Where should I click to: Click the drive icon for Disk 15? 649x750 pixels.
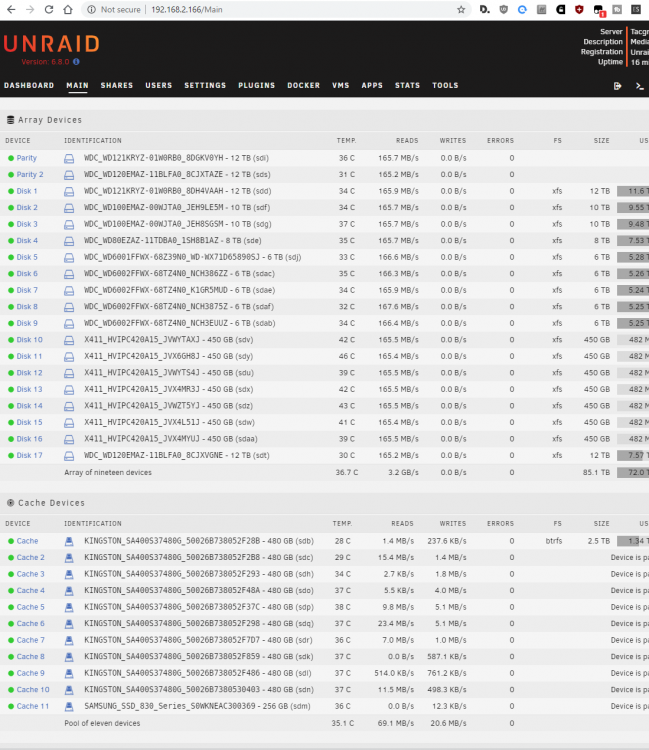click(x=69, y=422)
